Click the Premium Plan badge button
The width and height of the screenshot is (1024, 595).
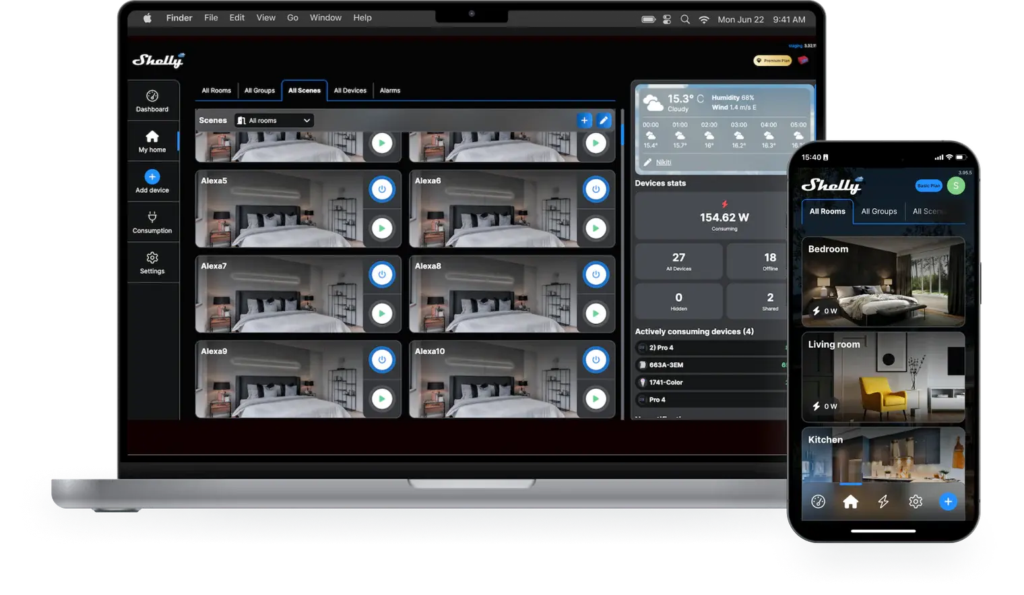(772, 60)
